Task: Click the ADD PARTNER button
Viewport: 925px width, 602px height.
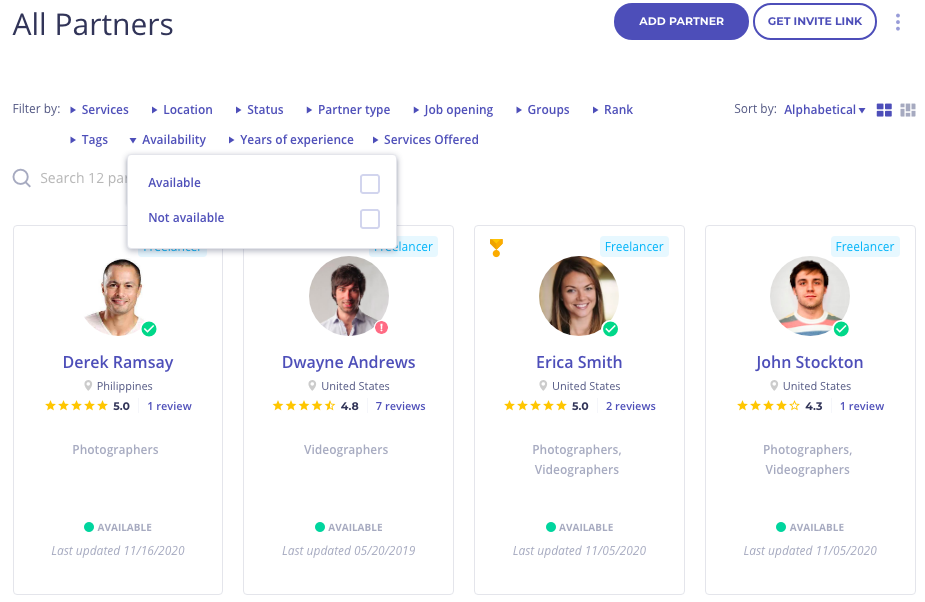Action: (681, 21)
